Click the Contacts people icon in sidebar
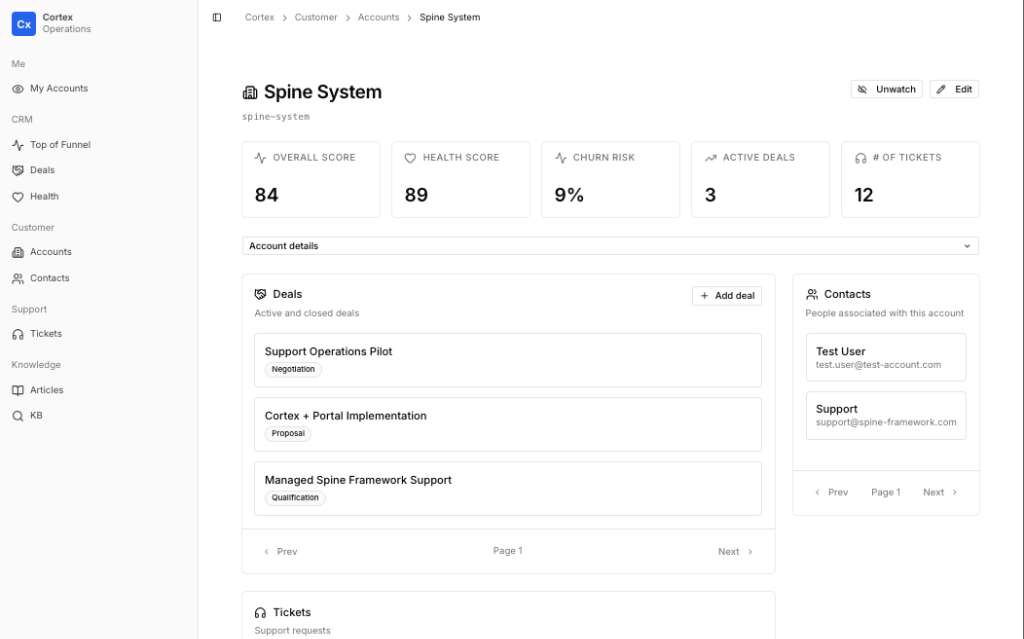 coord(18,278)
